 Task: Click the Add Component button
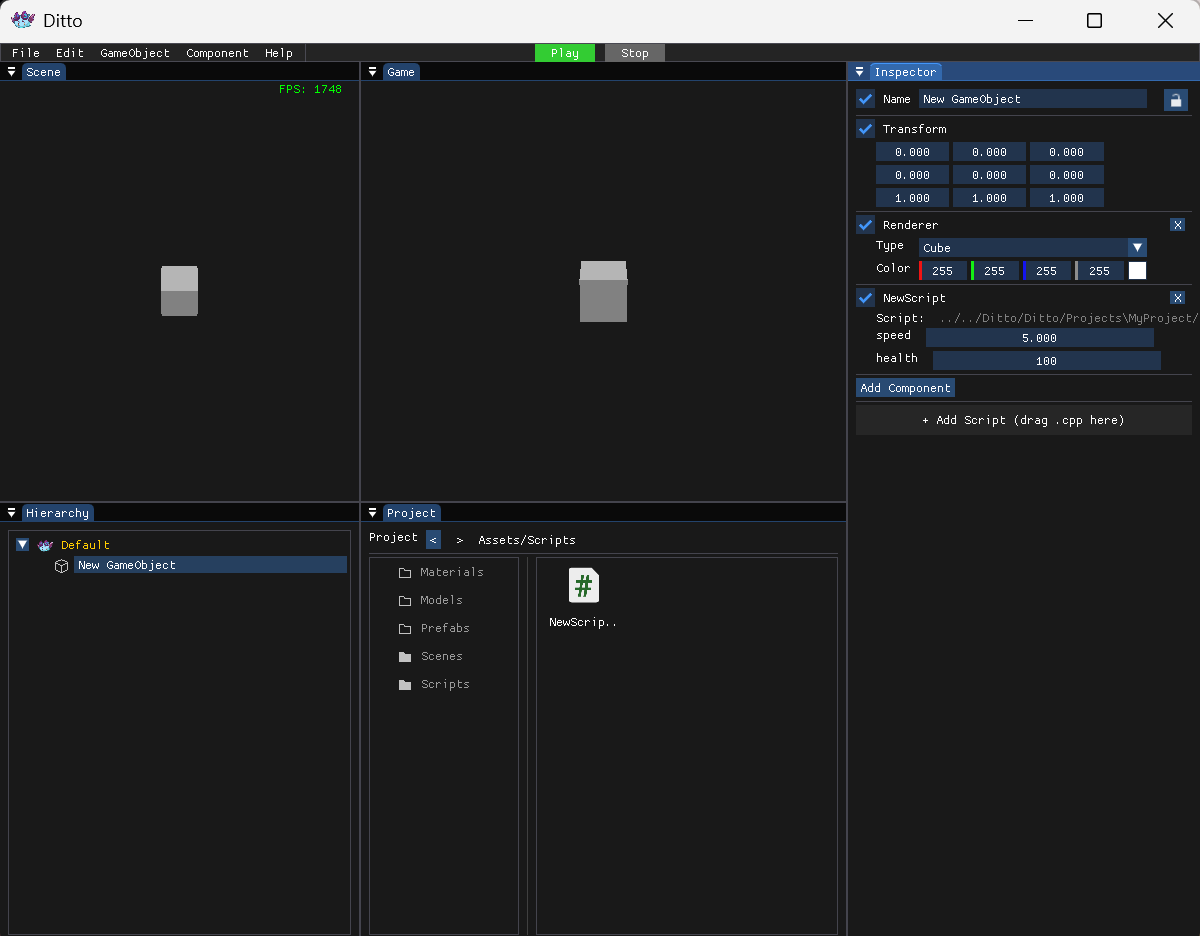(906, 388)
